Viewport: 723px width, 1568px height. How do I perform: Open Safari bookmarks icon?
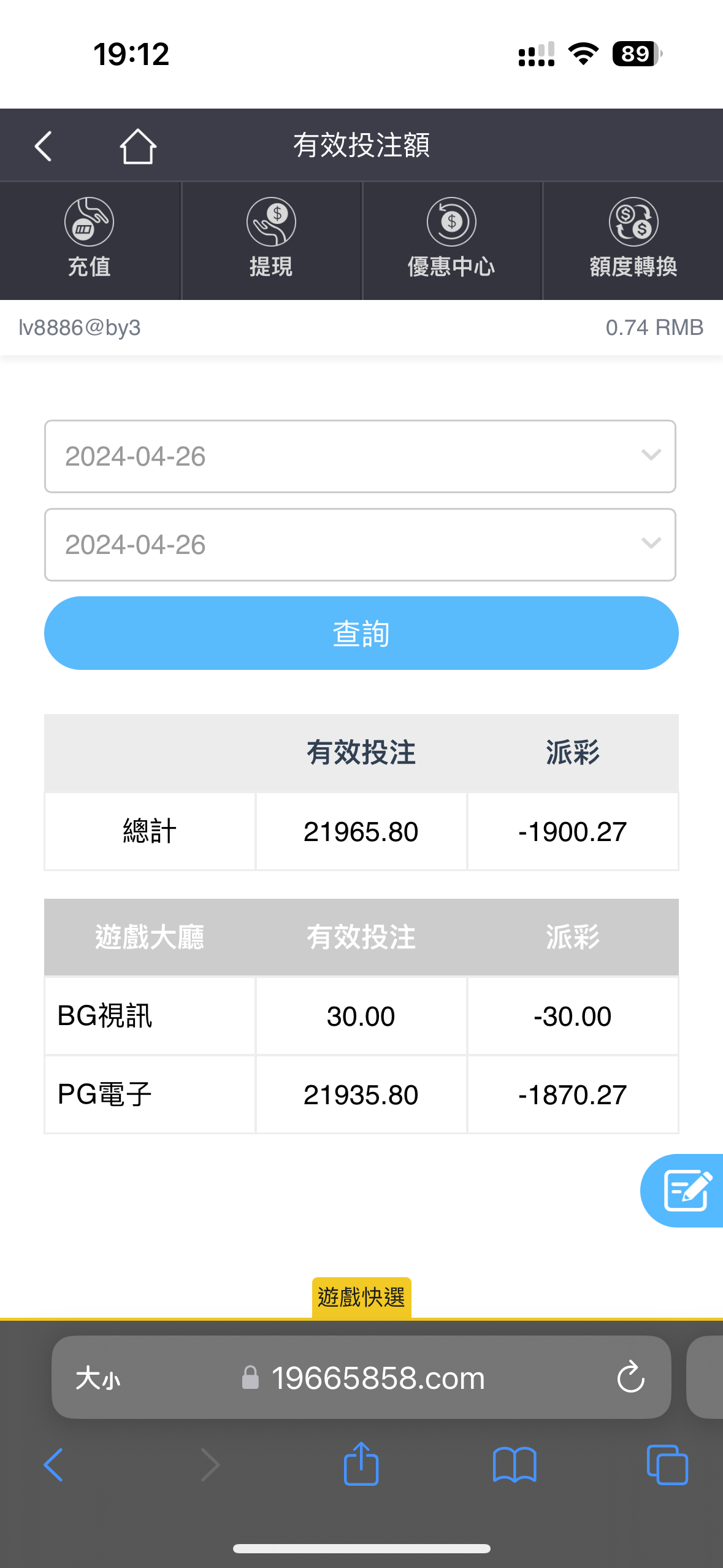[515, 1465]
